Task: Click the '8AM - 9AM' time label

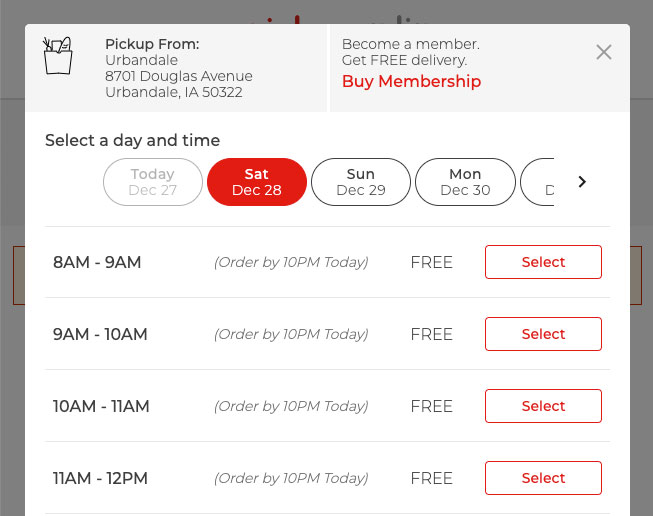Action: pyautogui.click(x=97, y=262)
